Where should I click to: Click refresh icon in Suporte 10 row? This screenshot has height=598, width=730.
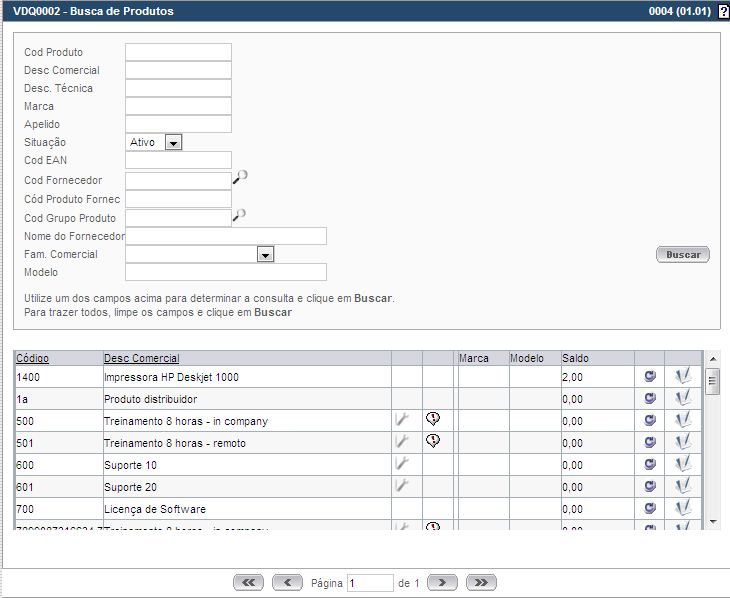pyautogui.click(x=649, y=464)
